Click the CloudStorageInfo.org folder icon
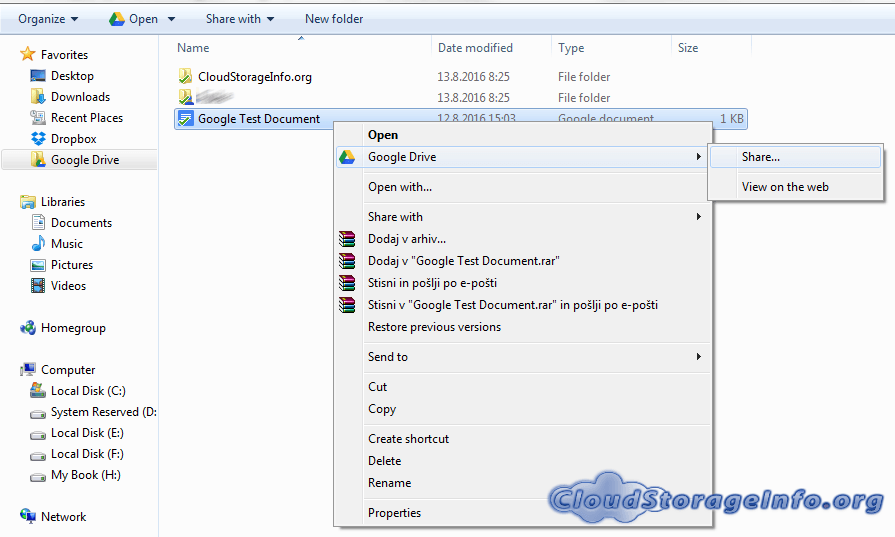895x537 pixels. click(x=186, y=76)
